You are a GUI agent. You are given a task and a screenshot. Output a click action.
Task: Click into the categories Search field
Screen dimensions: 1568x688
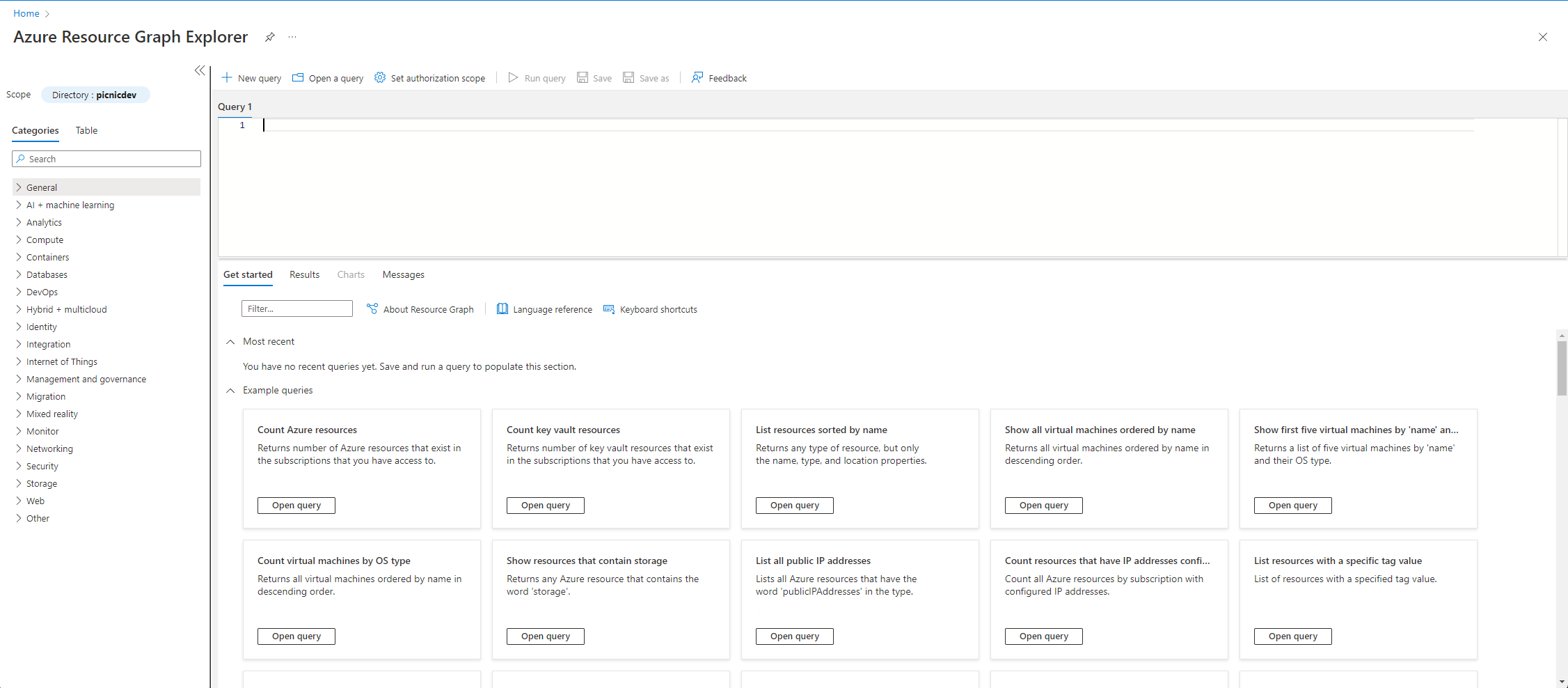click(106, 159)
